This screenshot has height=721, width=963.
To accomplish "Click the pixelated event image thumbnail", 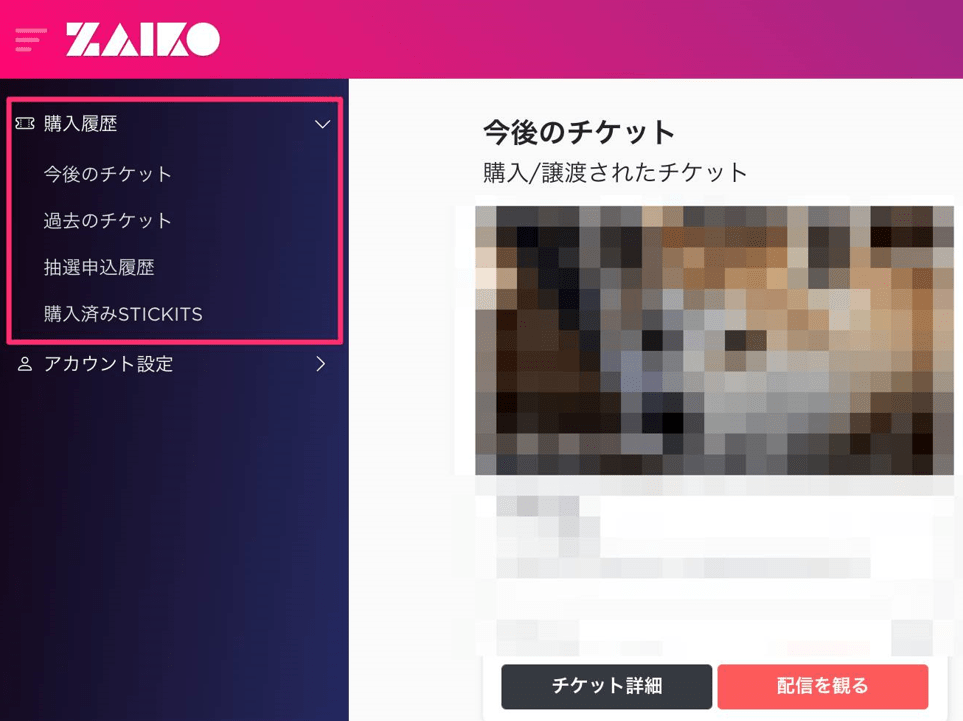I will click(x=714, y=340).
